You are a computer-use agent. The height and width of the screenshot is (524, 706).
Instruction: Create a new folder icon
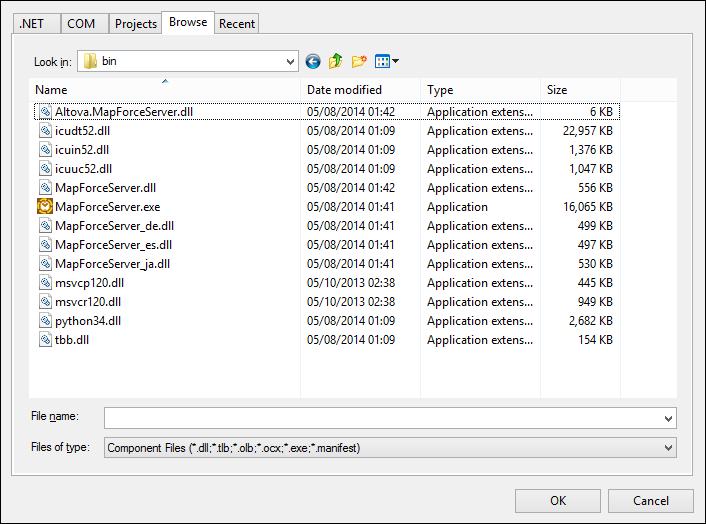pos(359,62)
